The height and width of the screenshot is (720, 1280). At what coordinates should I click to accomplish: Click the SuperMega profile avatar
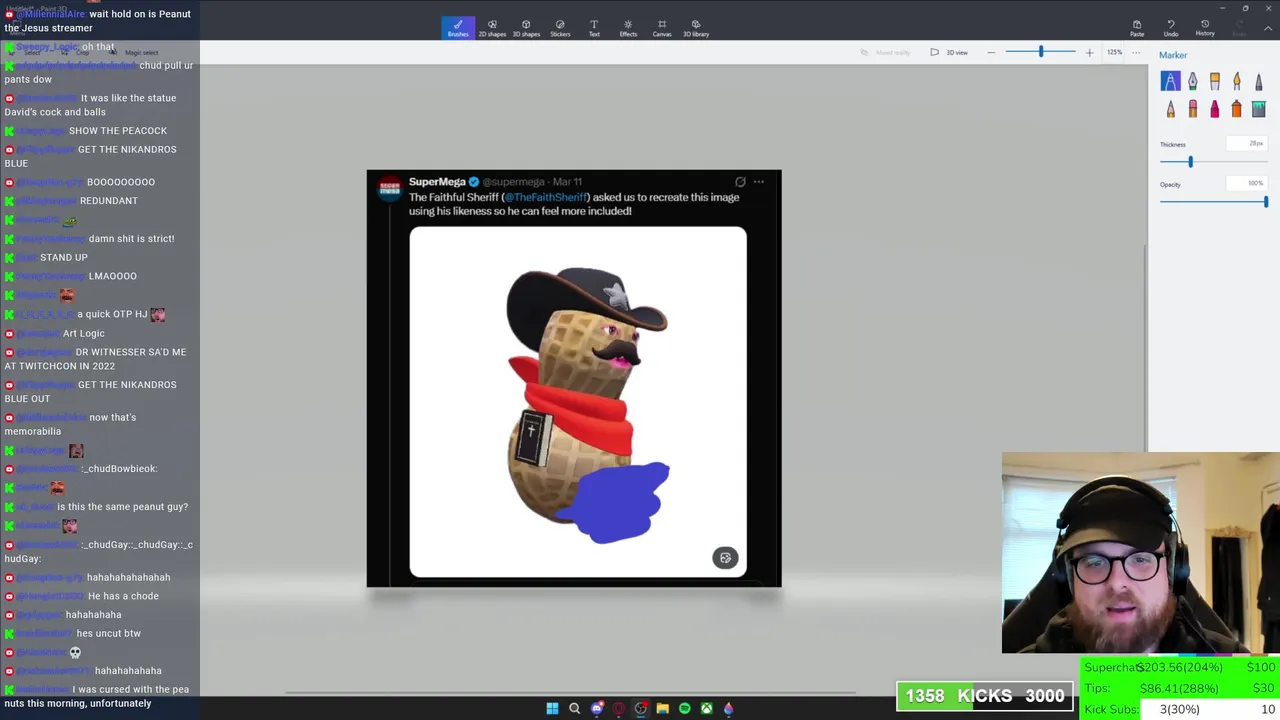click(389, 188)
